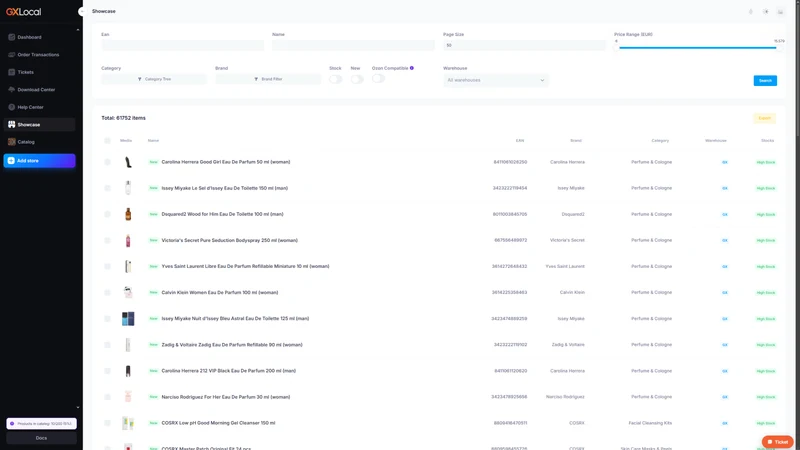
Task: Click EAN 8411061026250 cell
Action: coord(510,162)
